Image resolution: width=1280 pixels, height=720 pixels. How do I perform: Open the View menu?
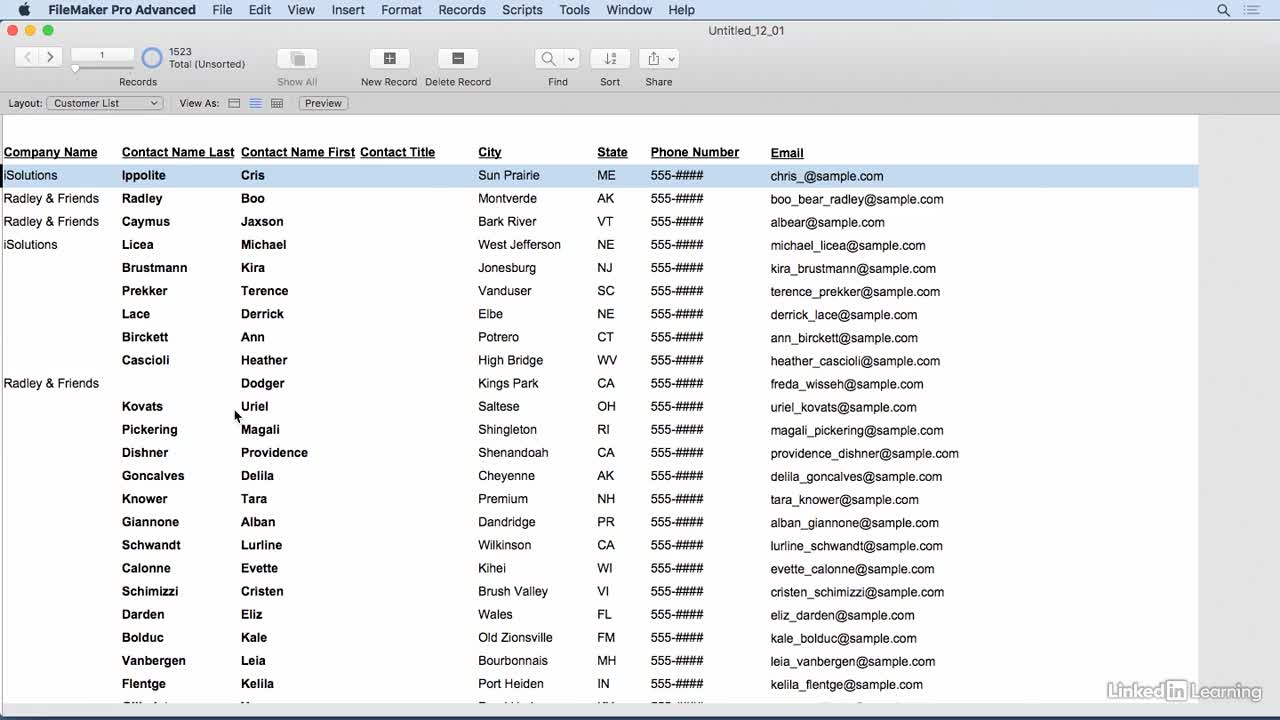[301, 10]
